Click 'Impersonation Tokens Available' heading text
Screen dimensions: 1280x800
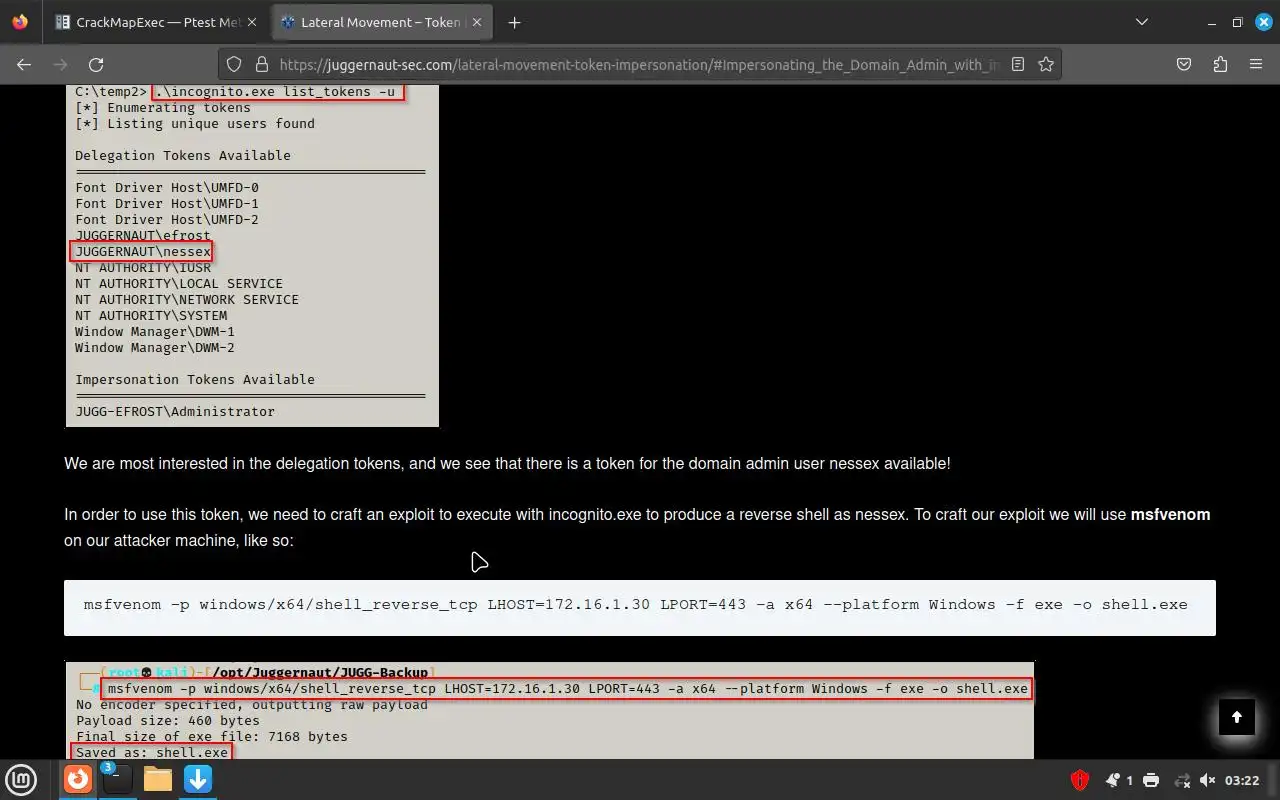[x=195, y=379]
